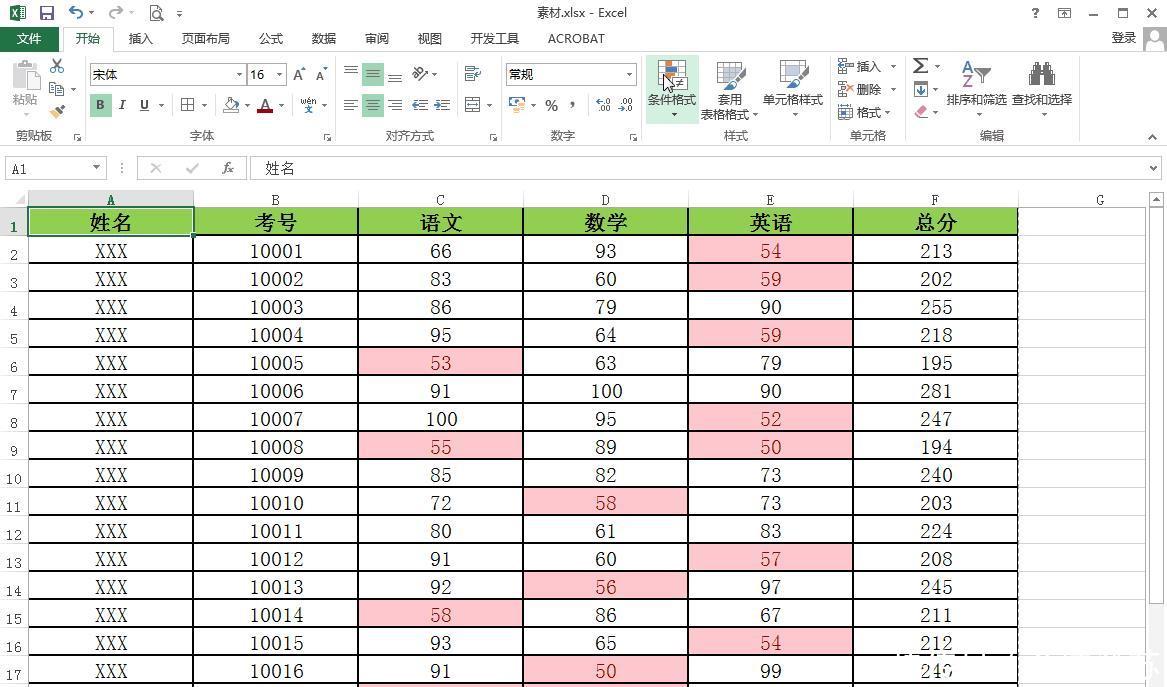Click the Save icon in quick access toolbar
The height and width of the screenshot is (687, 1167).
[47, 13]
